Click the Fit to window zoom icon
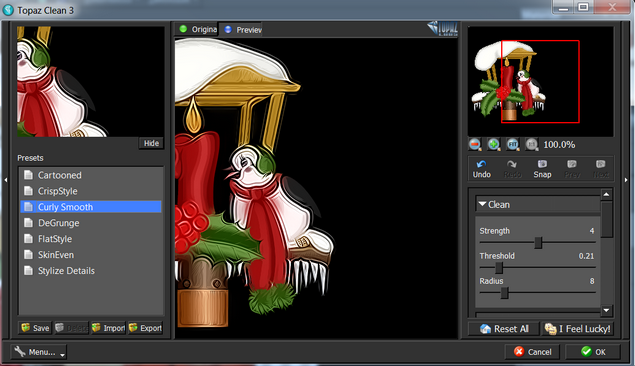 (x=513, y=144)
